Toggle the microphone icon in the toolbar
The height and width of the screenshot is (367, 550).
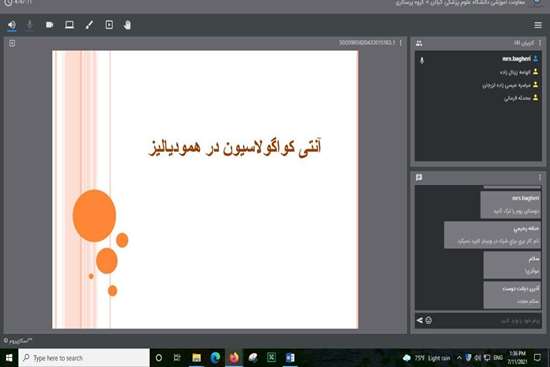(30, 25)
